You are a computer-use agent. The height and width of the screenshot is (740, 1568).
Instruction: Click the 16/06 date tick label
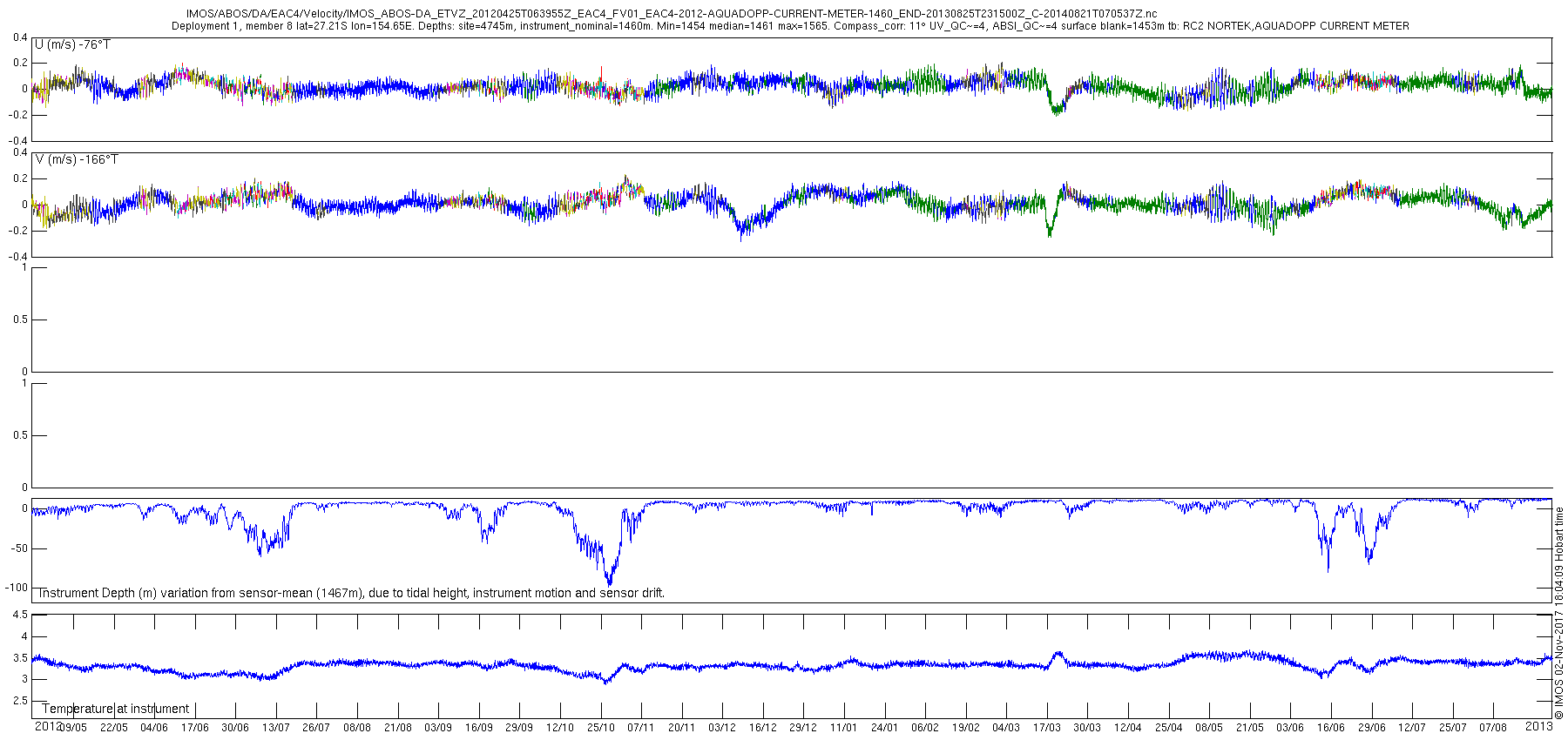click(x=1330, y=728)
